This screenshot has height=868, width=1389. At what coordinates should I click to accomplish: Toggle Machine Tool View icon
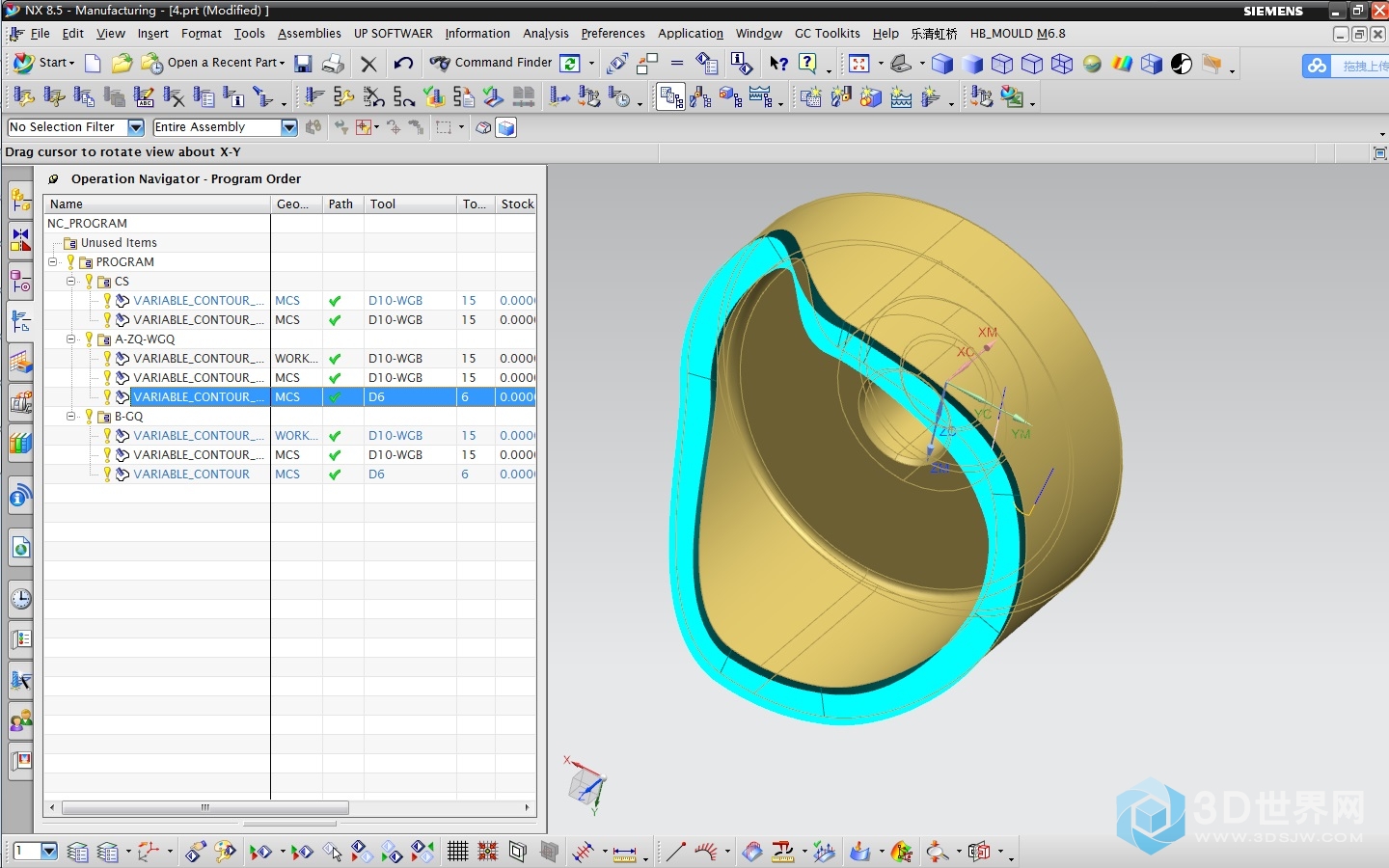coord(701,96)
